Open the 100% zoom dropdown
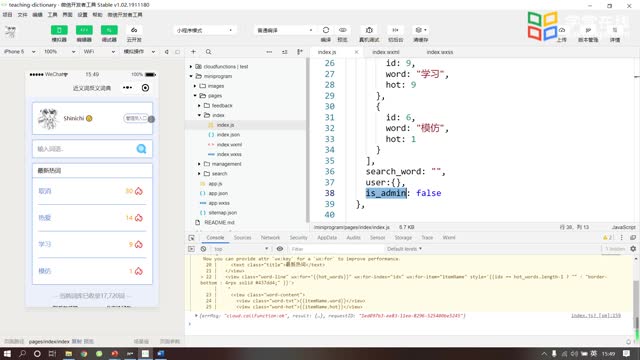 click(60, 52)
